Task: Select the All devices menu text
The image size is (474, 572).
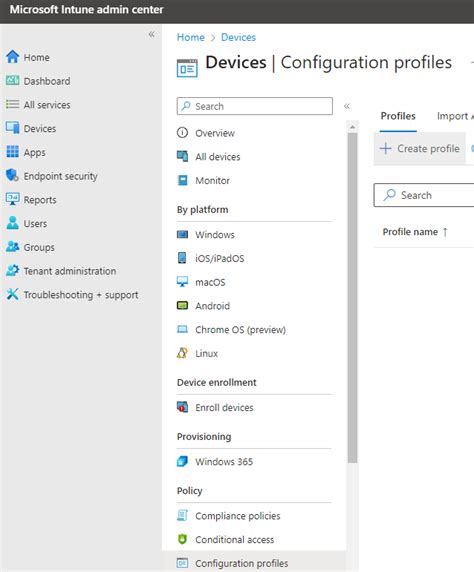Action: (x=218, y=157)
